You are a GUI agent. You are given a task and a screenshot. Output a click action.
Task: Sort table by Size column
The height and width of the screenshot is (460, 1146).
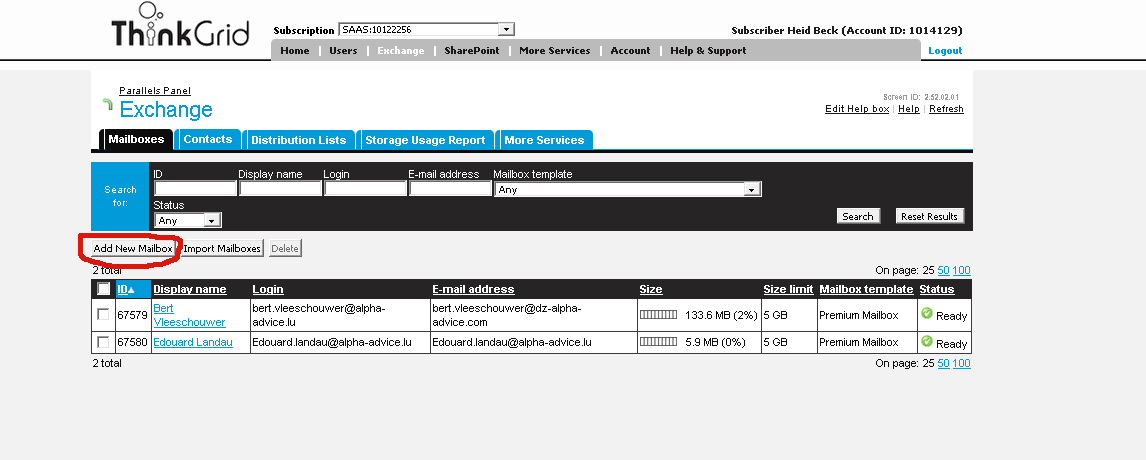(x=650, y=289)
